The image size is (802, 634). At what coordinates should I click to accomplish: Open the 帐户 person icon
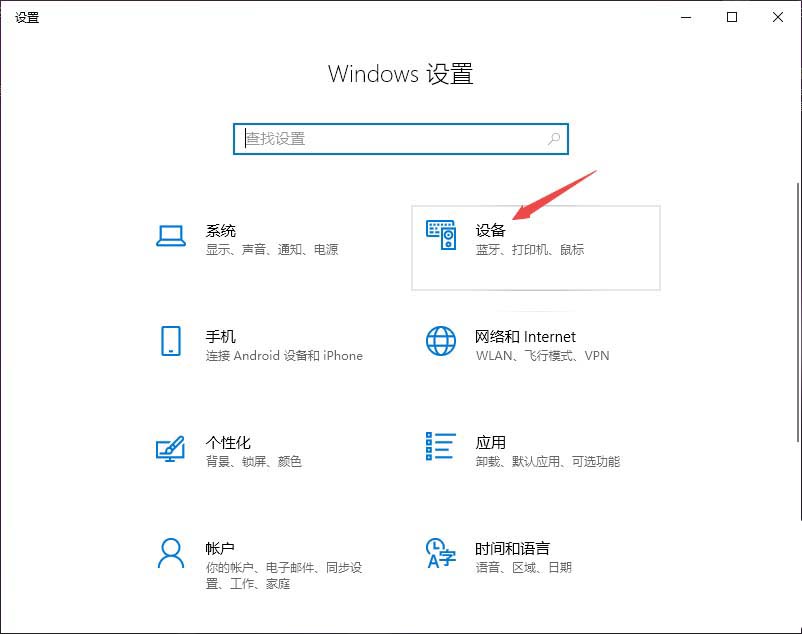pos(171,553)
